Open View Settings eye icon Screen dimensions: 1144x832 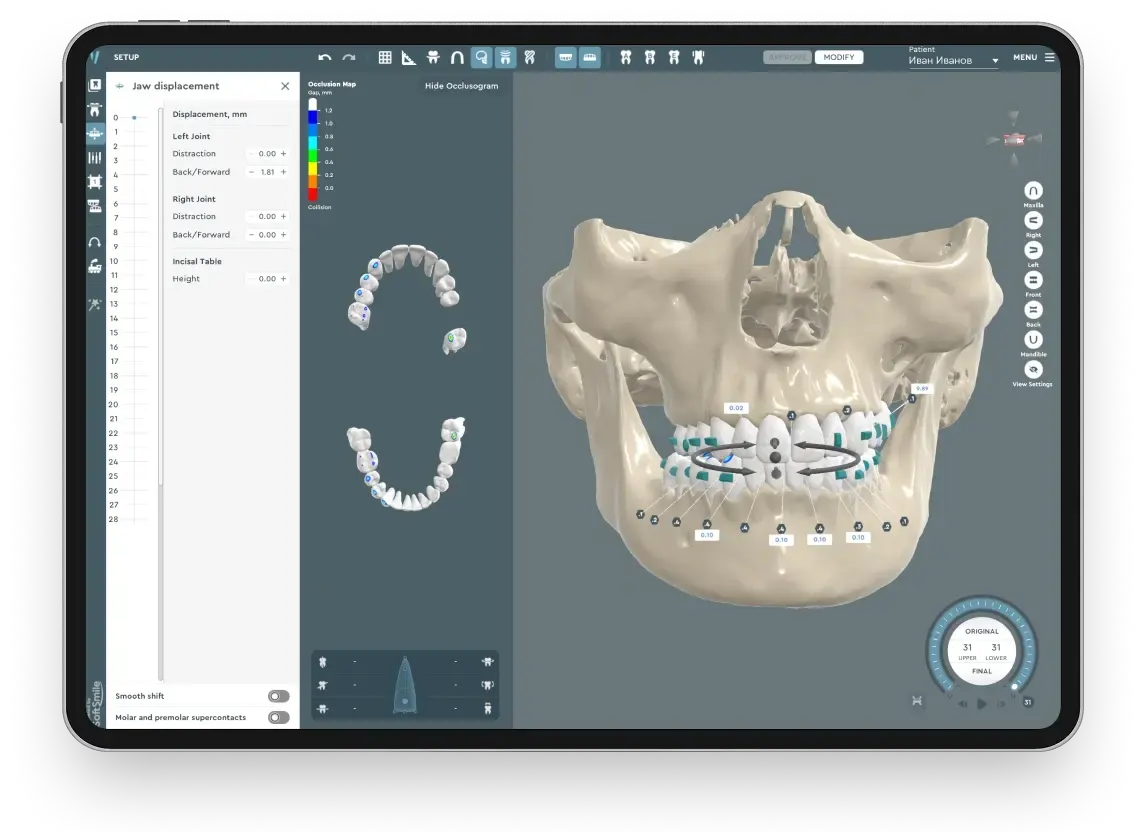[1033, 370]
